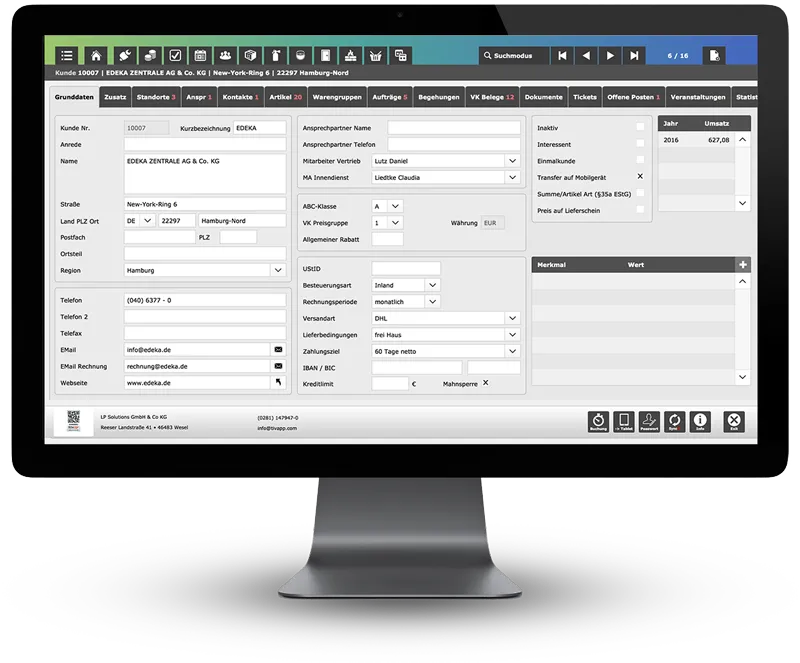The image size is (800, 663).
Task: Open the Zahlungsziel dropdown
Action: click(x=512, y=351)
